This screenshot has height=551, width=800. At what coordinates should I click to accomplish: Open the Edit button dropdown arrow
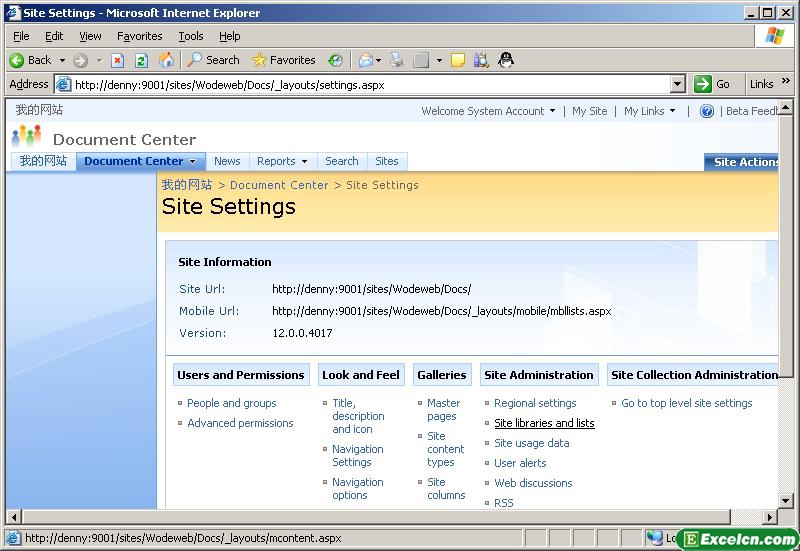click(x=439, y=61)
